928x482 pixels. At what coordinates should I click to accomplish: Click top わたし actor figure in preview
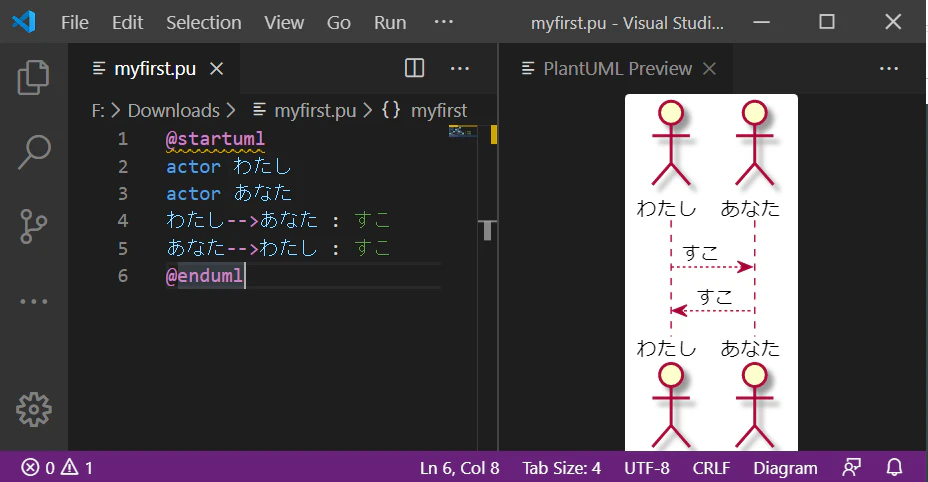click(671, 143)
